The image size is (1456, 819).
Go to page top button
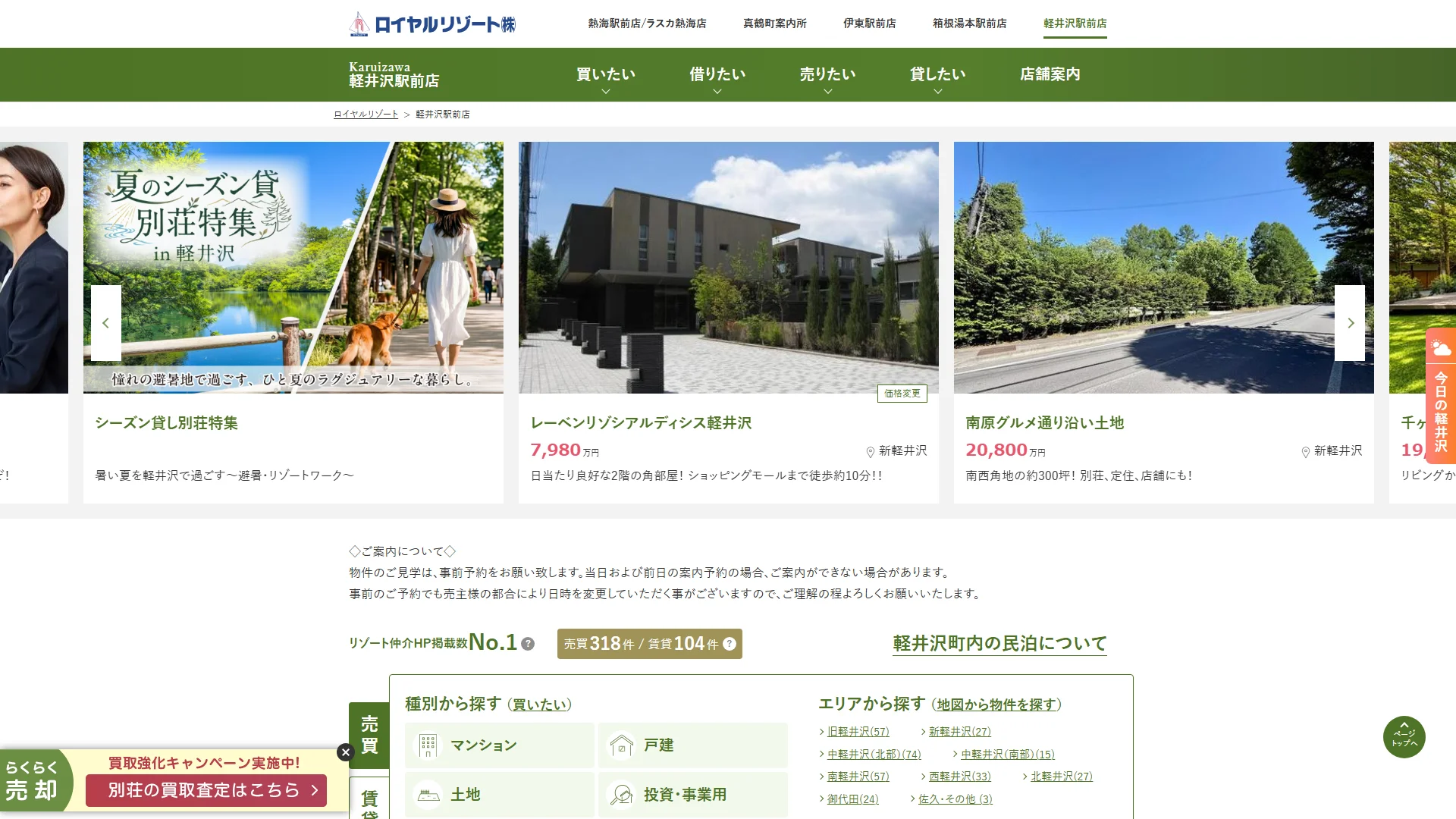pyautogui.click(x=1404, y=737)
